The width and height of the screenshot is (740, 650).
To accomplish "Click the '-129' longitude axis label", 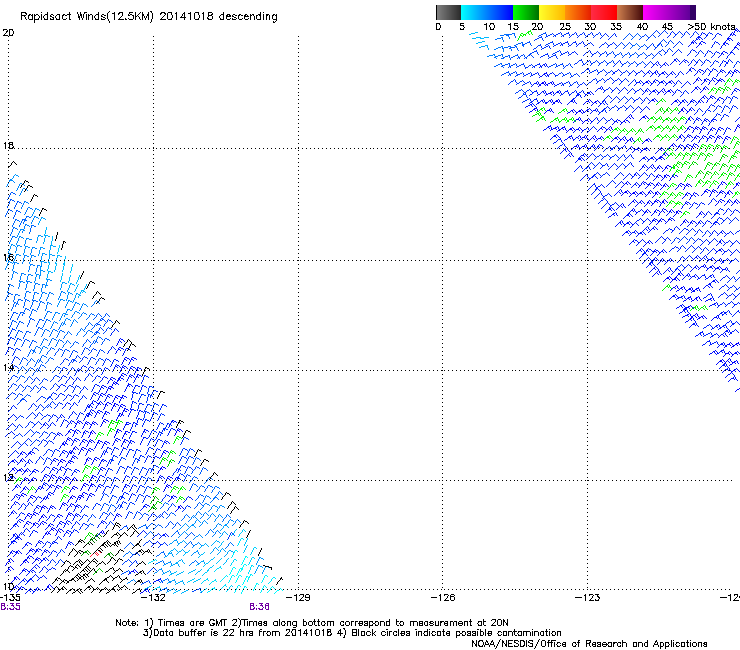I will click(298, 598).
